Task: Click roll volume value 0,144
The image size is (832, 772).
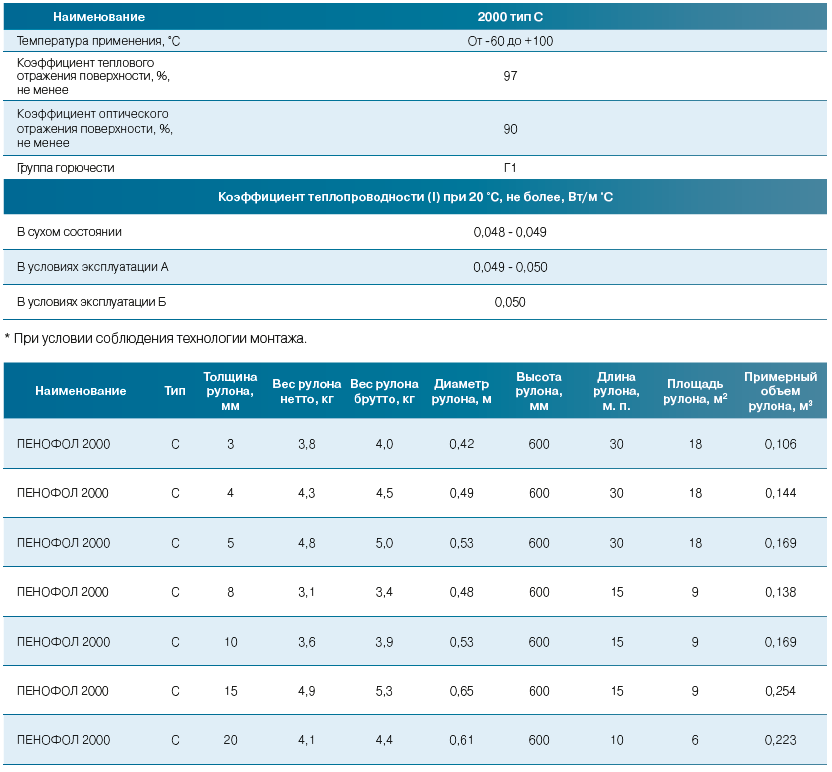Action: 781,493
